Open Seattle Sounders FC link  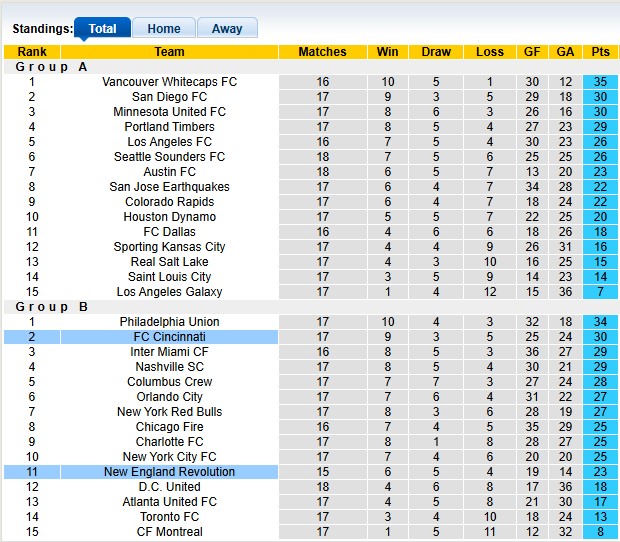click(x=169, y=157)
